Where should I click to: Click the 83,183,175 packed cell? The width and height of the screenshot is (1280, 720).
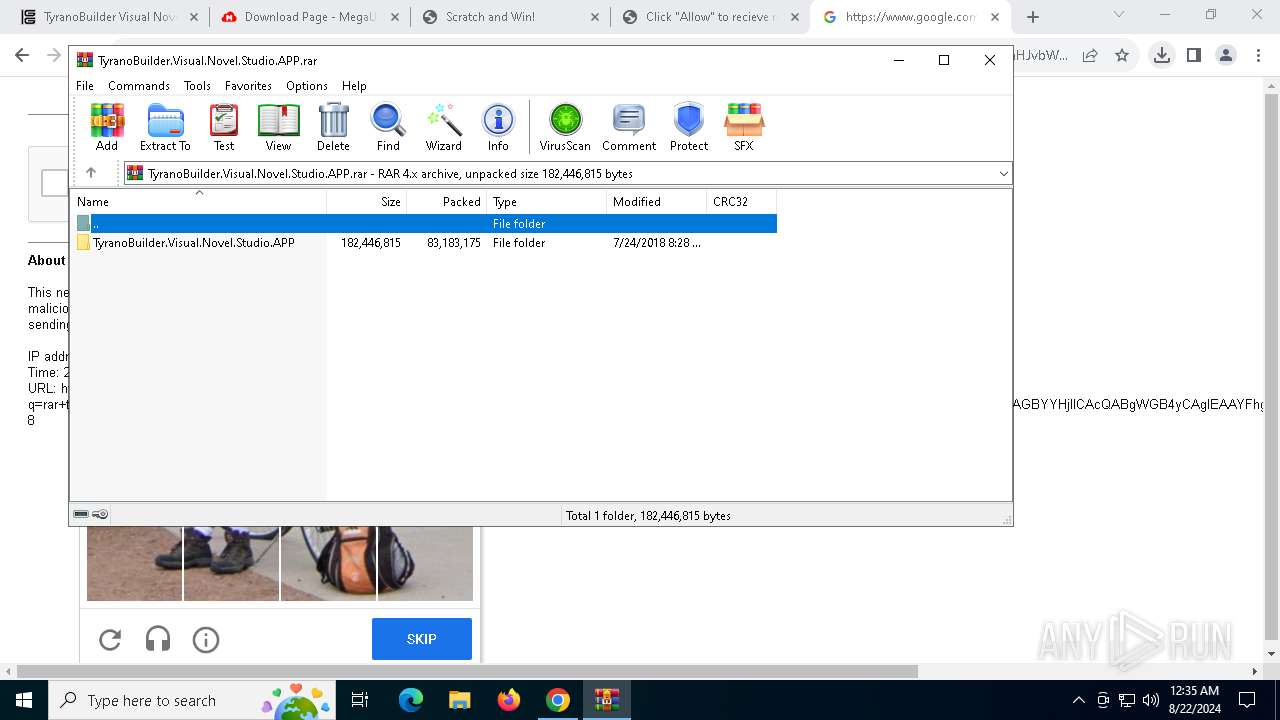(454, 243)
